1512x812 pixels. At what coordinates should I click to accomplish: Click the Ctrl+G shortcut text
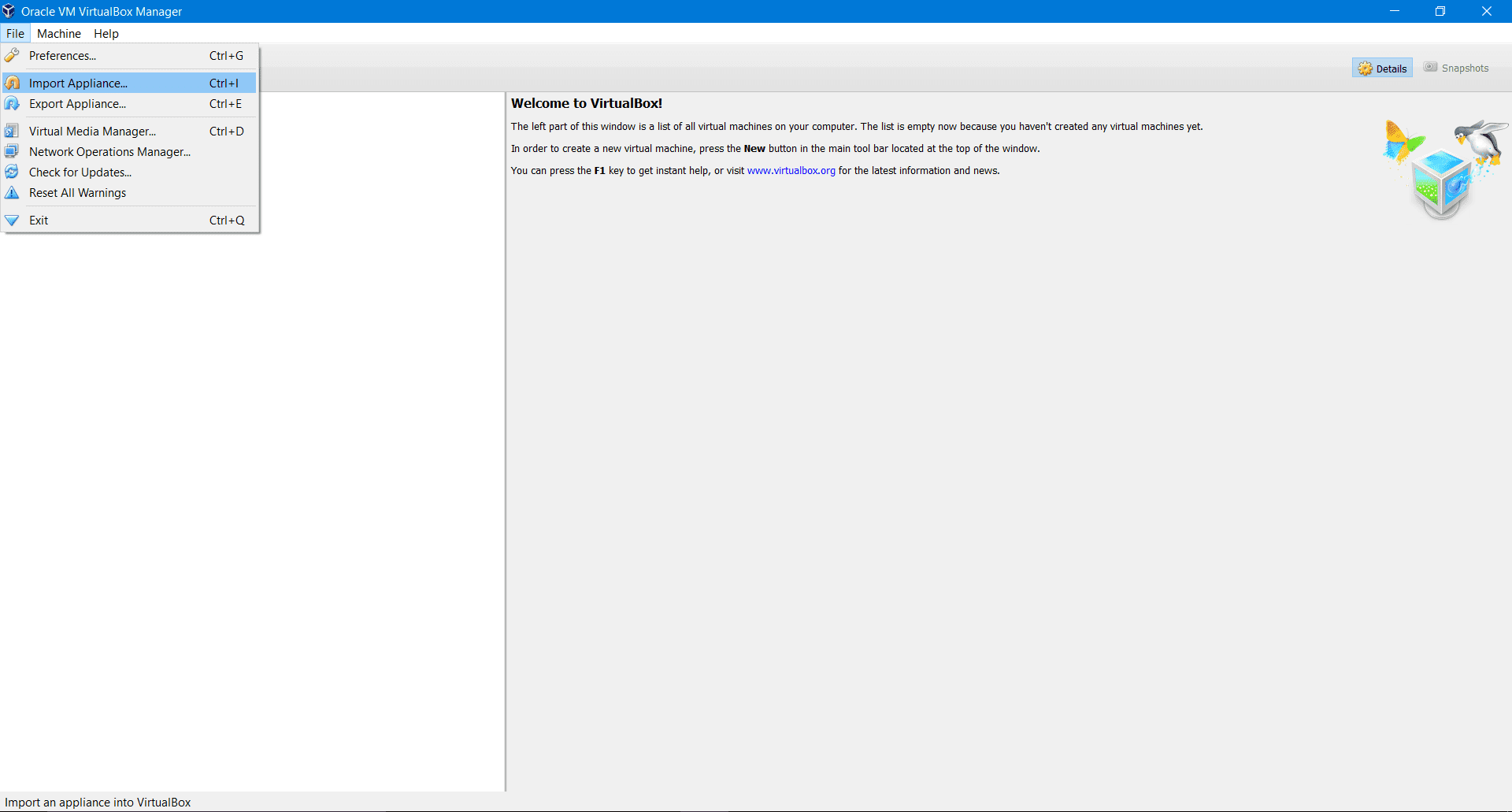pos(226,55)
